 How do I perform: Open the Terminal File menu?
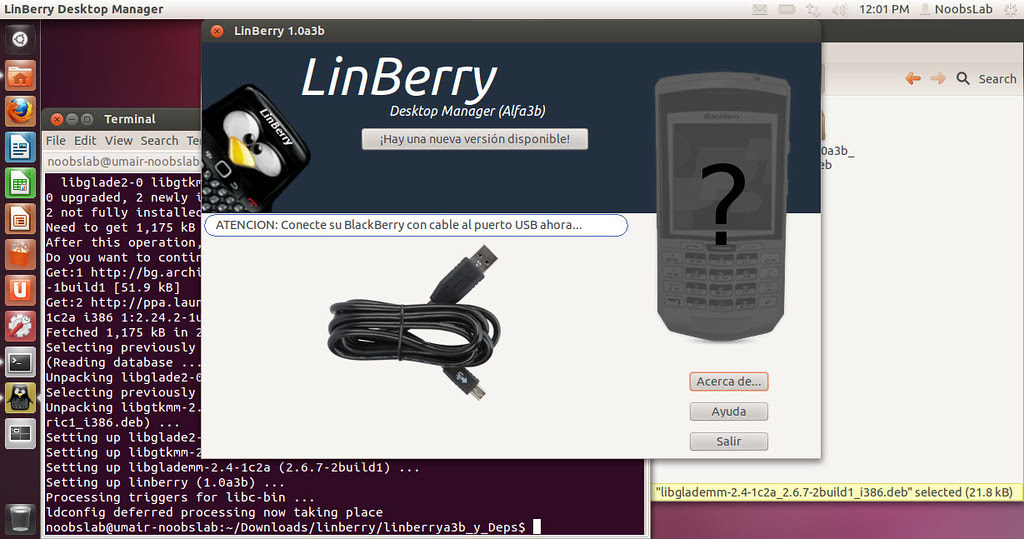(56, 140)
